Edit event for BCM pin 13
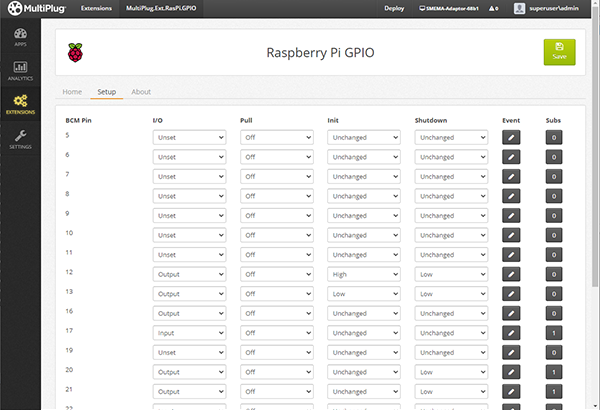600x410 pixels. [511, 294]
